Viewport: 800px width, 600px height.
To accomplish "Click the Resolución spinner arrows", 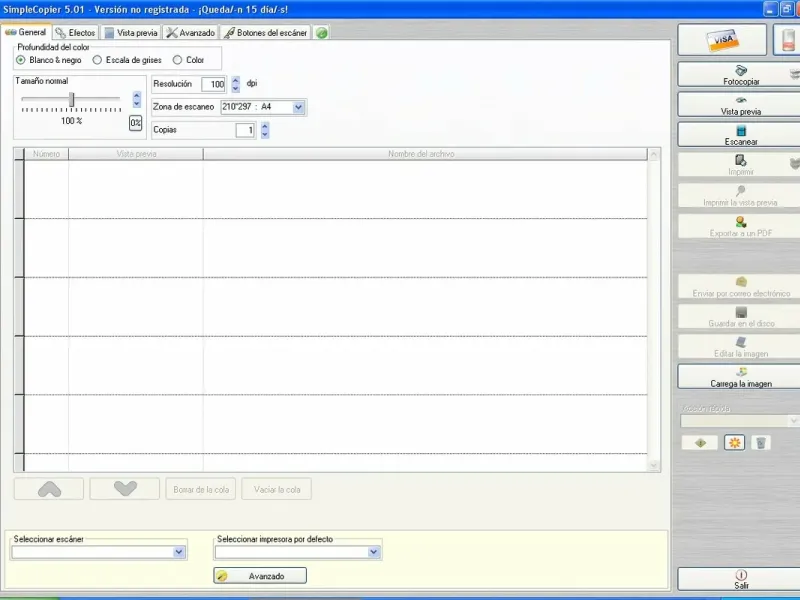I will click(235, 84).
